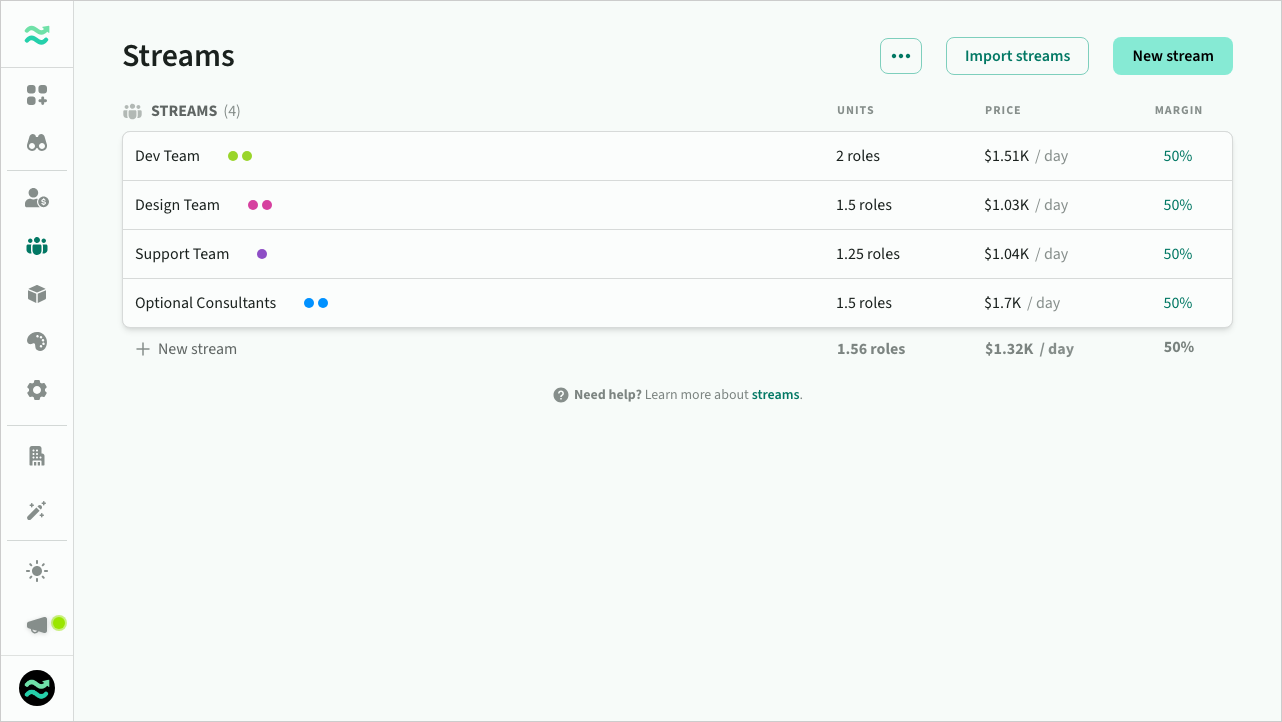Open the paint palette icon
Screen dimensions: 1282x722
coord(37,342)
